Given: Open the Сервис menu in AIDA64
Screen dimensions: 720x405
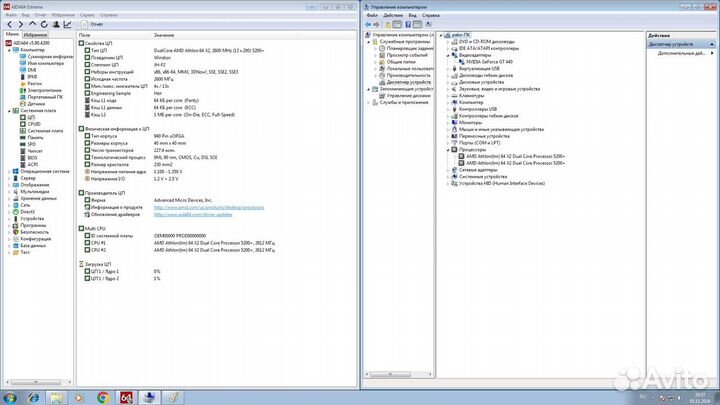Looking at the screenshot, I should (x=88, y=15).
